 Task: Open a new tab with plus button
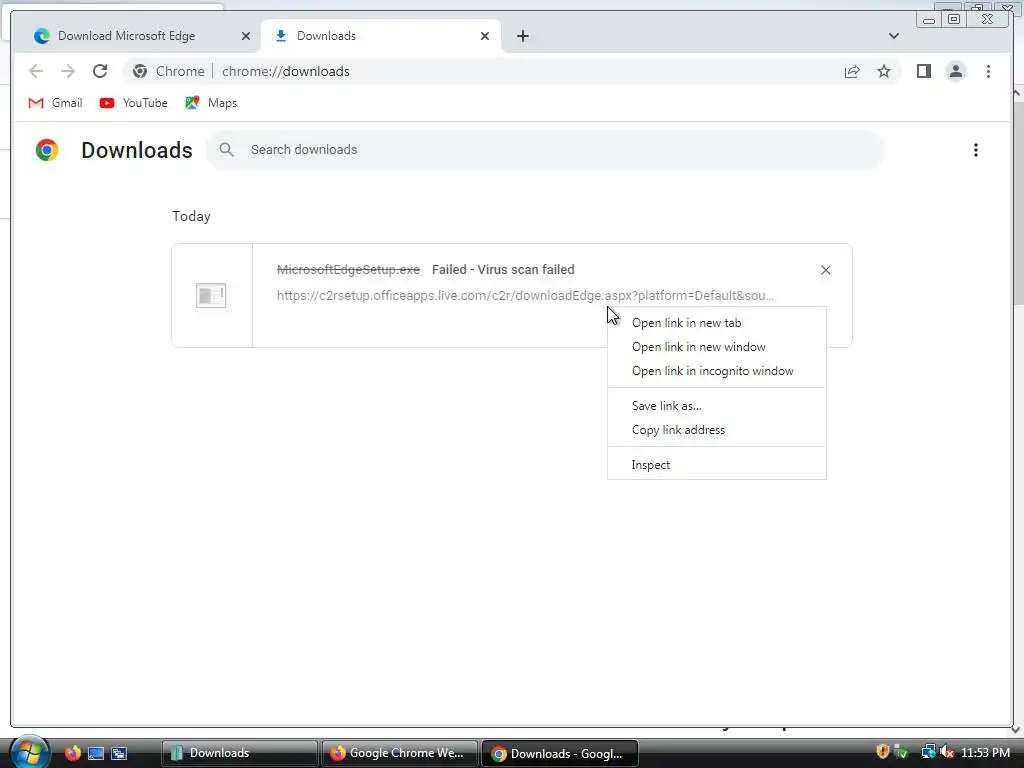[x=522, y=36]
